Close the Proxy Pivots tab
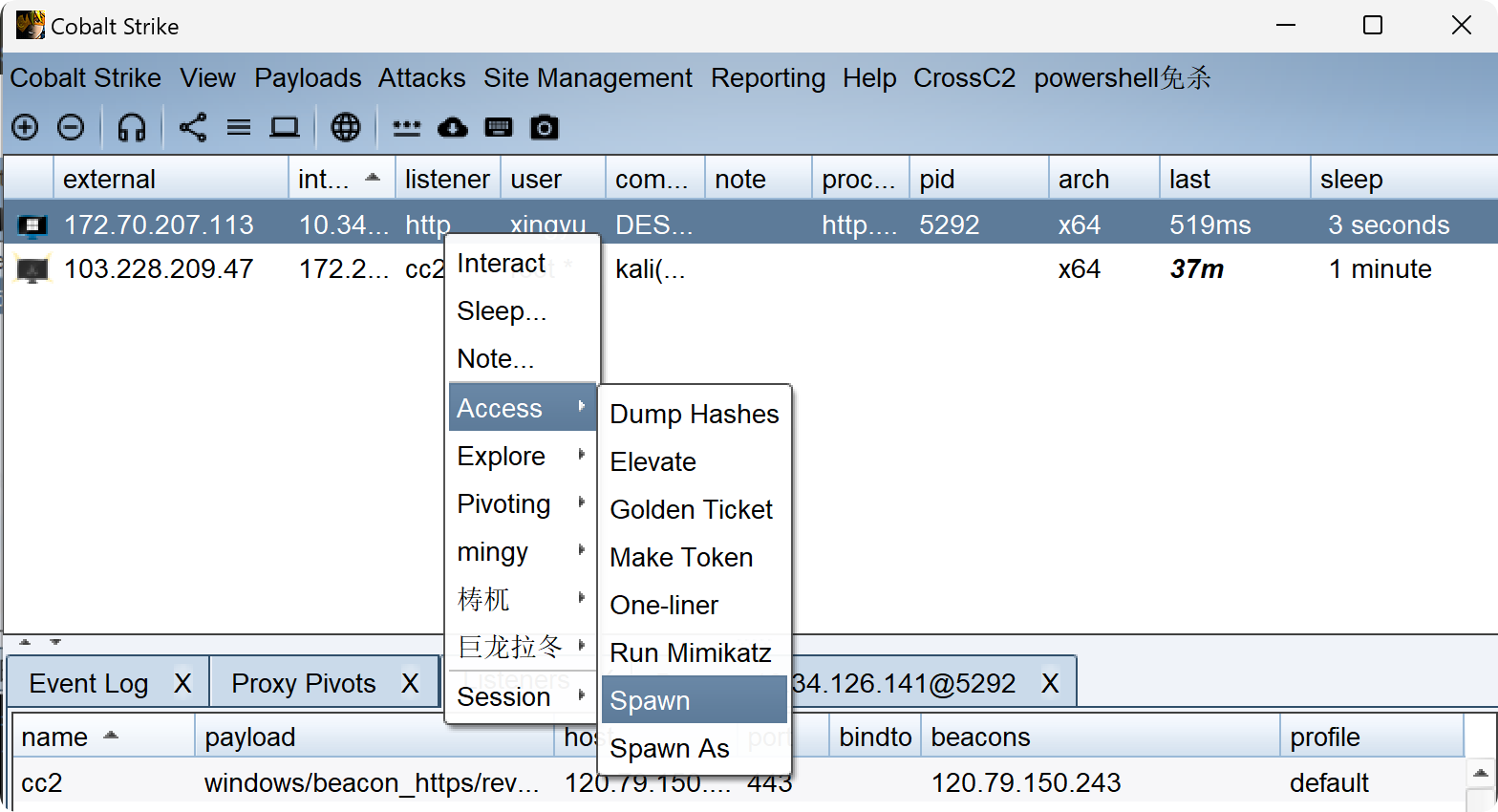The image size is (1498, 812). (410, 683)
